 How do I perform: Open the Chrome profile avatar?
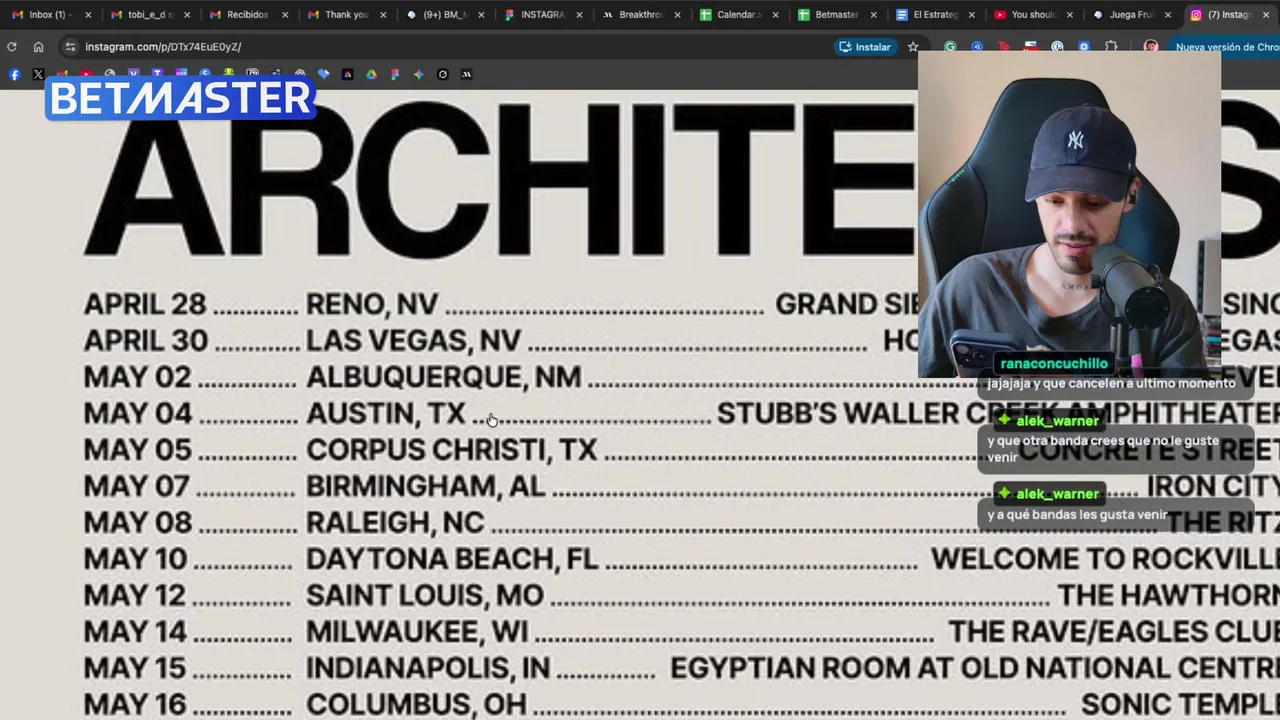pyautogui.click(x=1151, y=46)
